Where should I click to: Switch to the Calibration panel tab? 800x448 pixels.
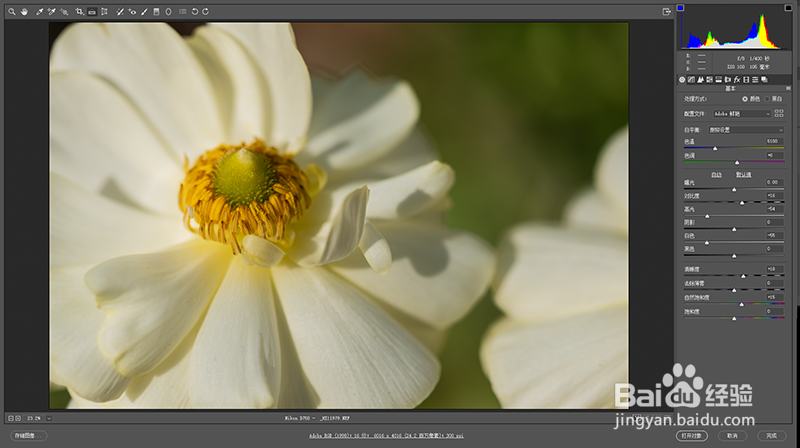tap(746, 80)
